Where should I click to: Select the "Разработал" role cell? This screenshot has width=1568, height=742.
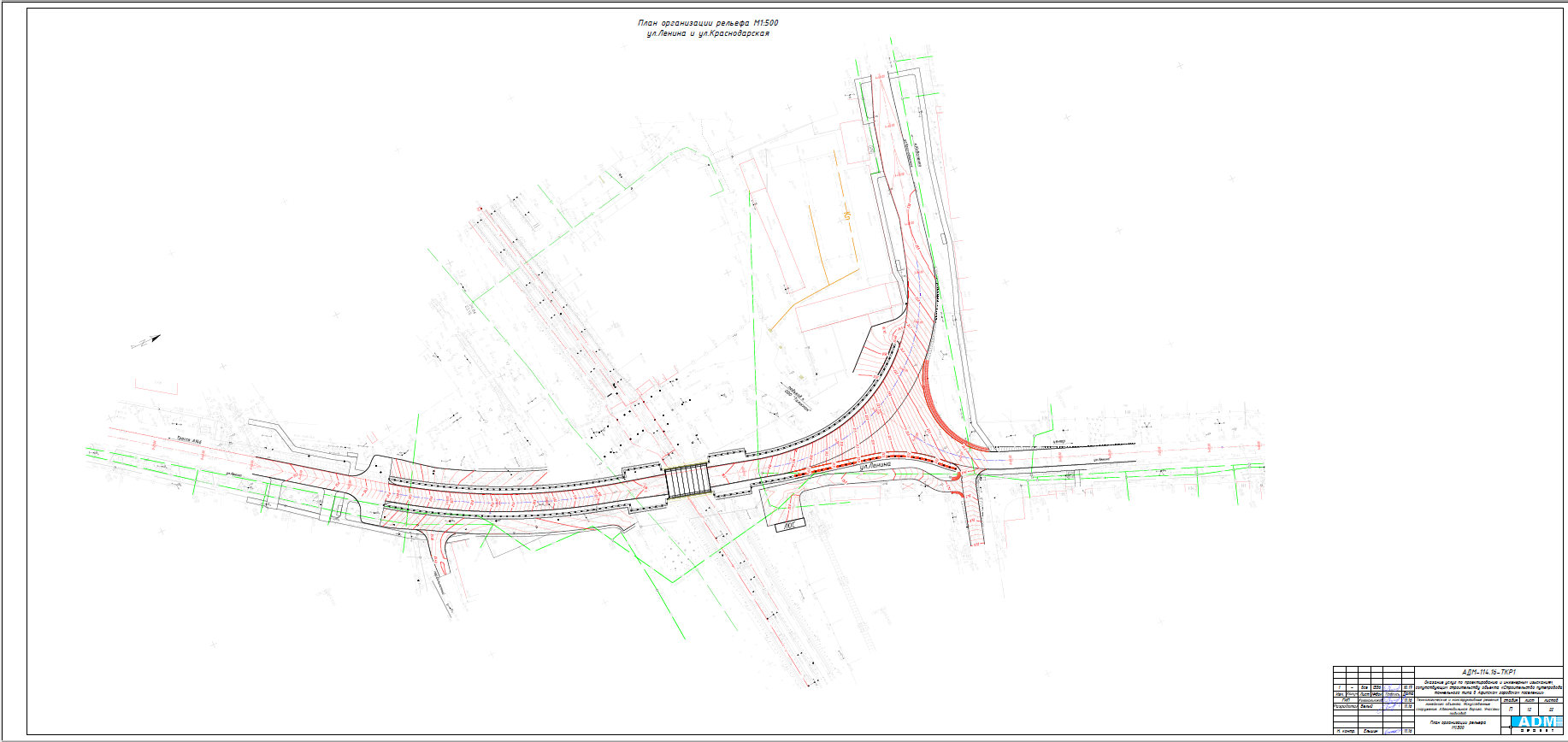click(x=1346, y=706)
